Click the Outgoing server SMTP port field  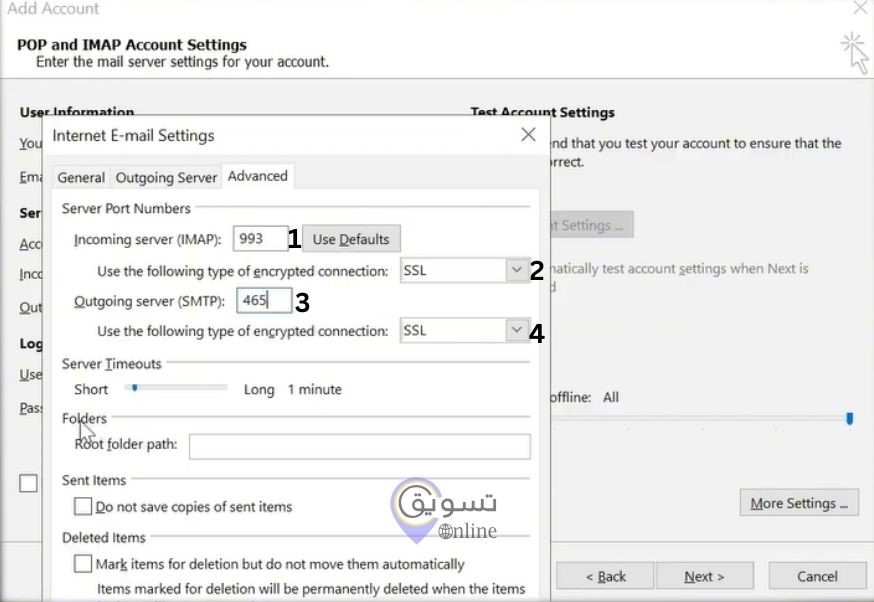[x=264, y=300]
